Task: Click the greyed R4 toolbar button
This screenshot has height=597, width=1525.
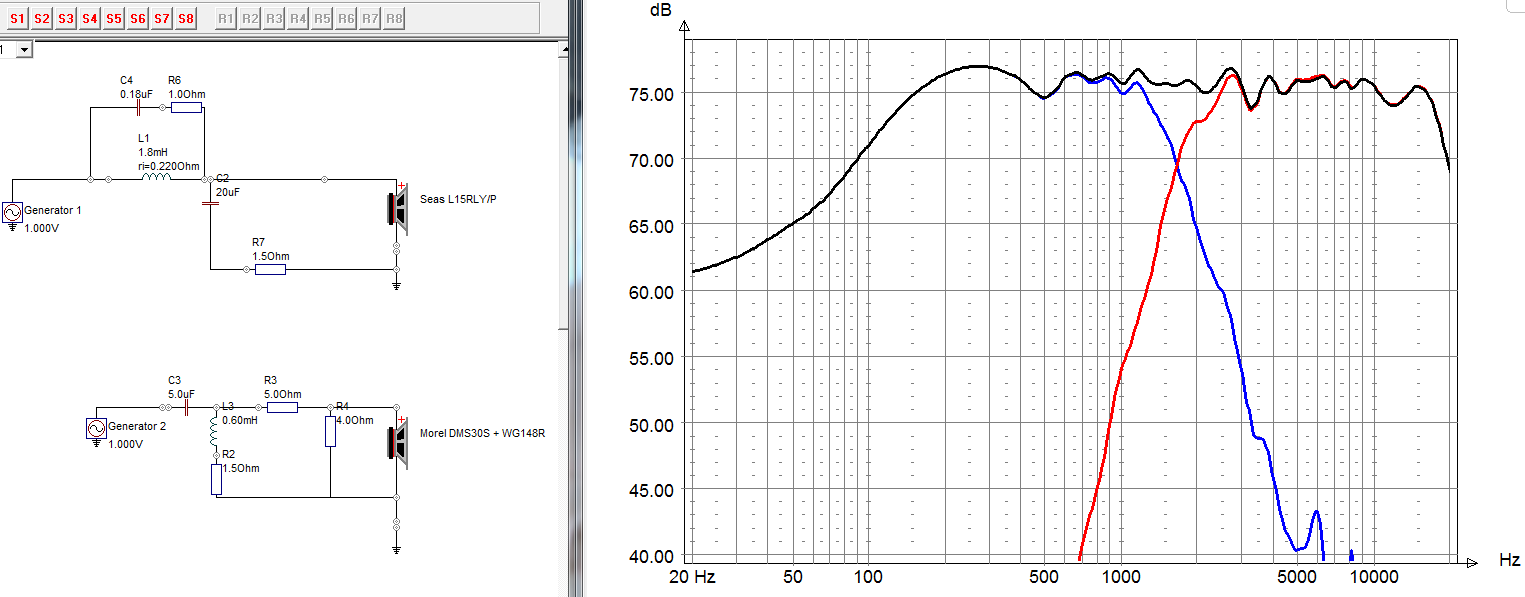Action: click(298, 18)
